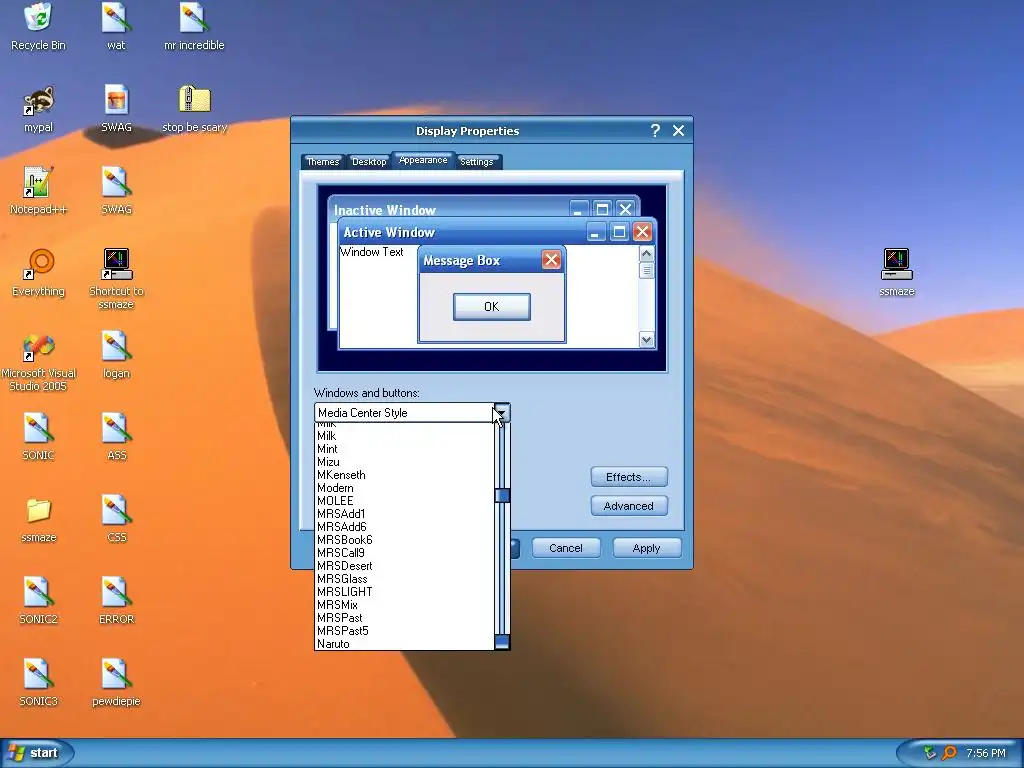Choose Milk from the style list
Viewport: 1024px width, 768px height.
404,436
